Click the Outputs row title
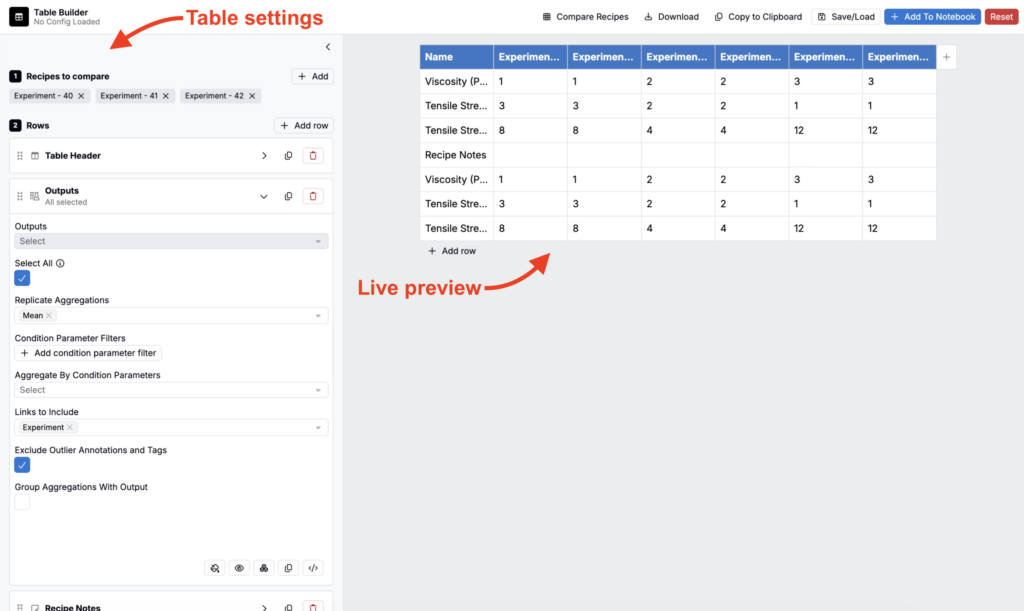Image resolution: width=1024 pixels, height=611 pixels. click(62, 191)
